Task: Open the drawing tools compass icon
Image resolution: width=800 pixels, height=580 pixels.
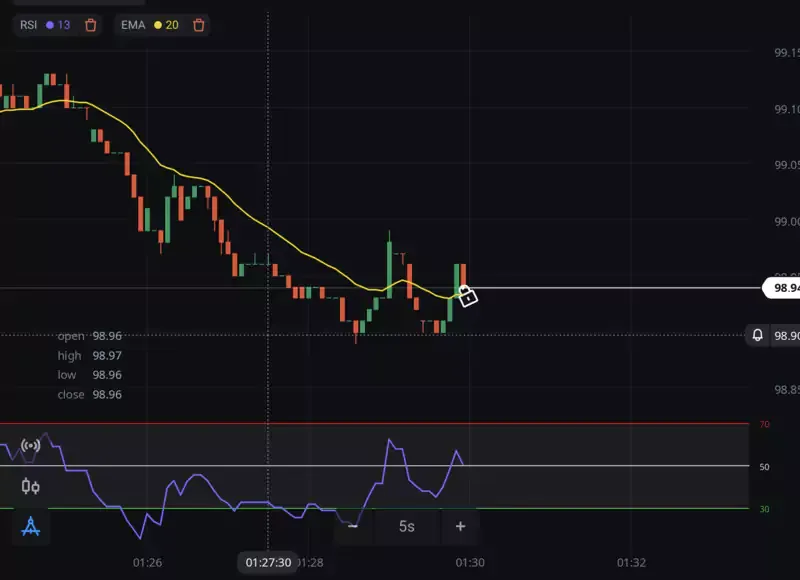Action: click(x=31, y=526)
